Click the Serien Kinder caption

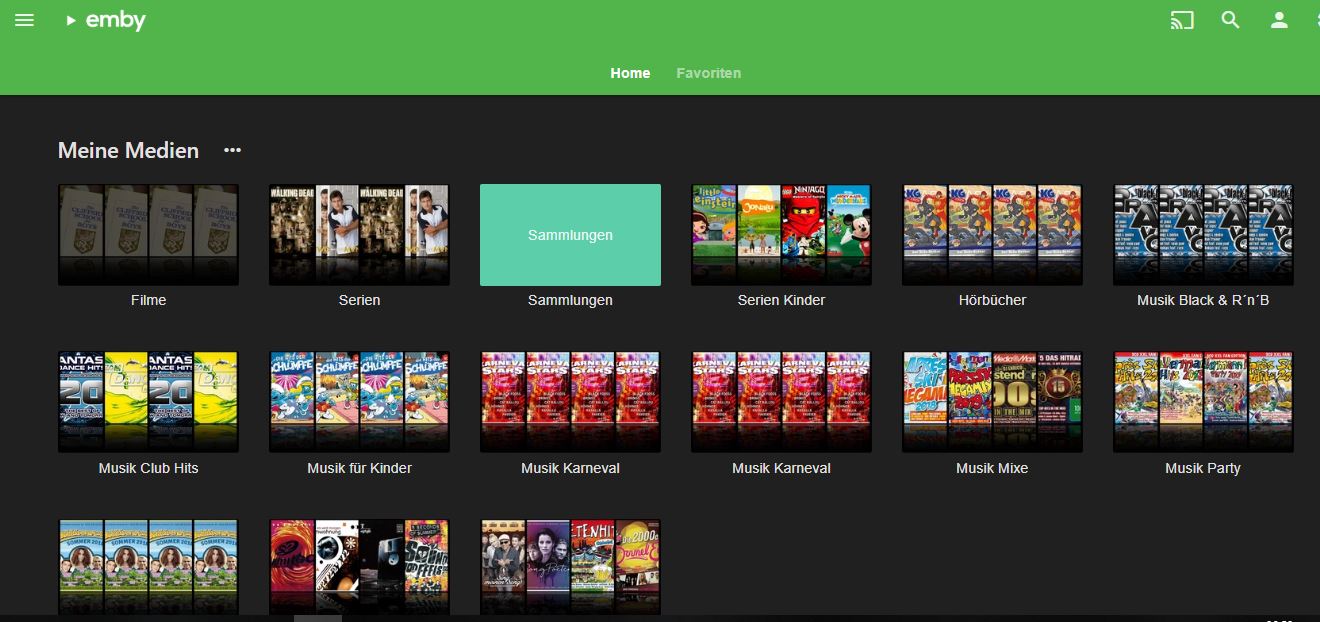coord(781,300)
